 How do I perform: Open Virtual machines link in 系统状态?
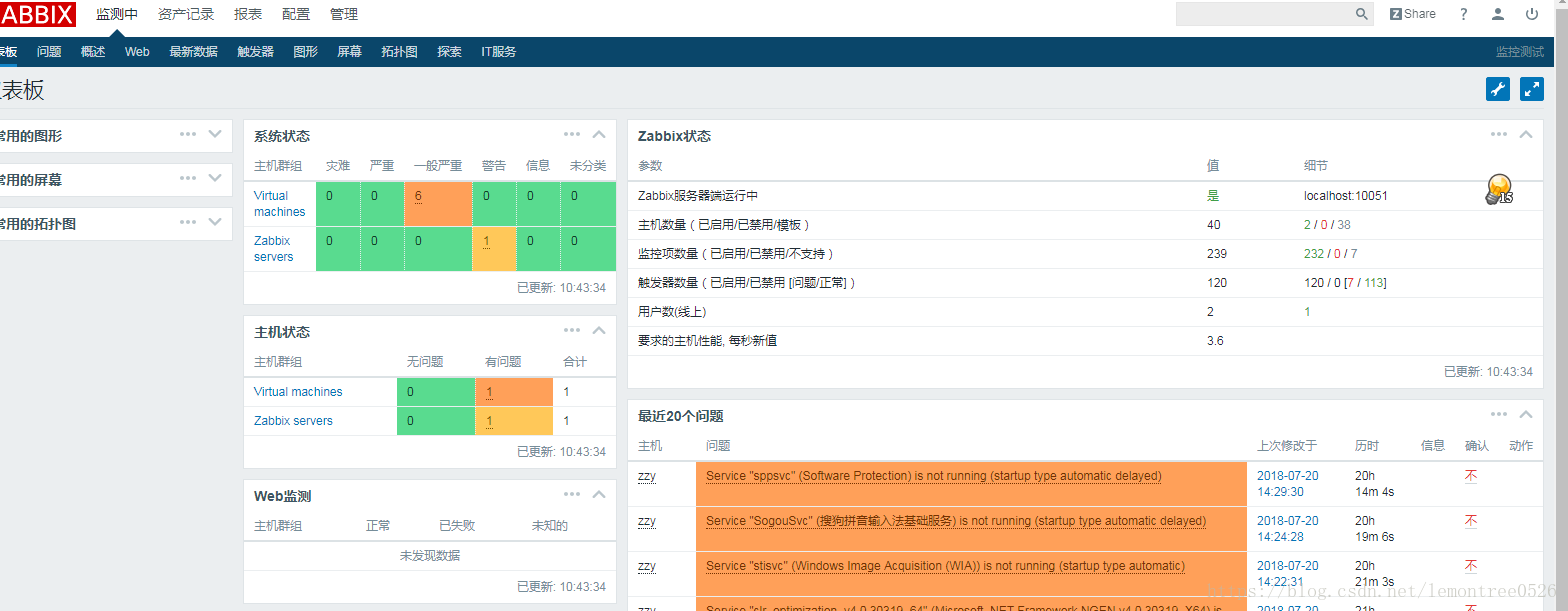280,204
